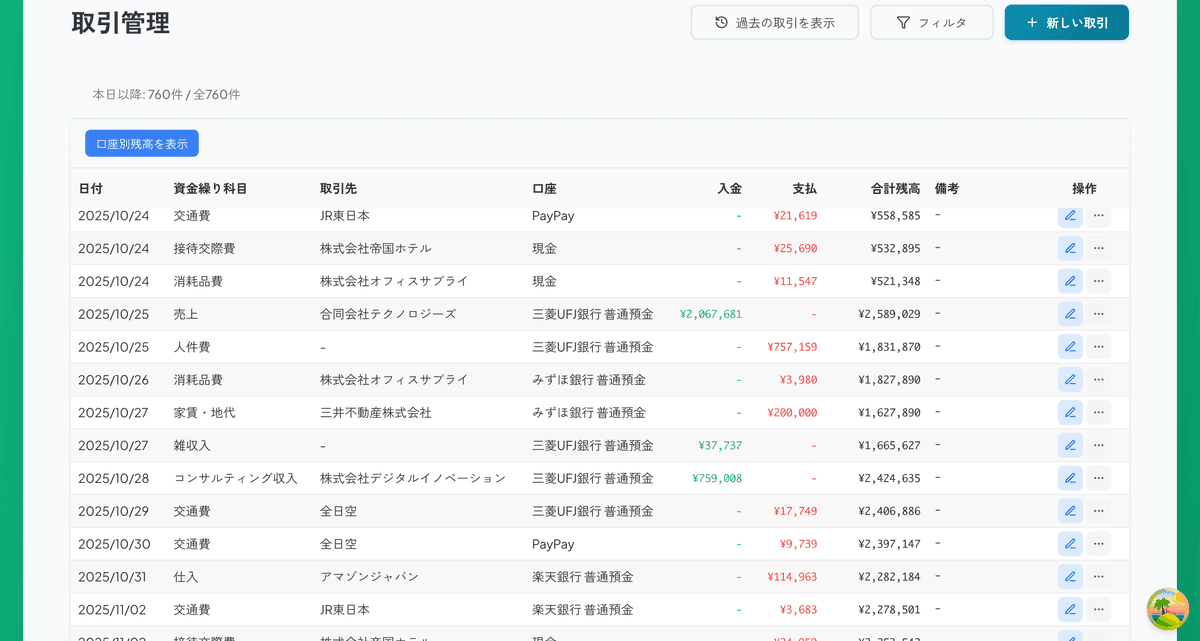The width and height of the screenshot is (1200, 641).
Task: Edit the 家賃・地代 三井不動産 transaction
Action: (x=1070, y=412)
